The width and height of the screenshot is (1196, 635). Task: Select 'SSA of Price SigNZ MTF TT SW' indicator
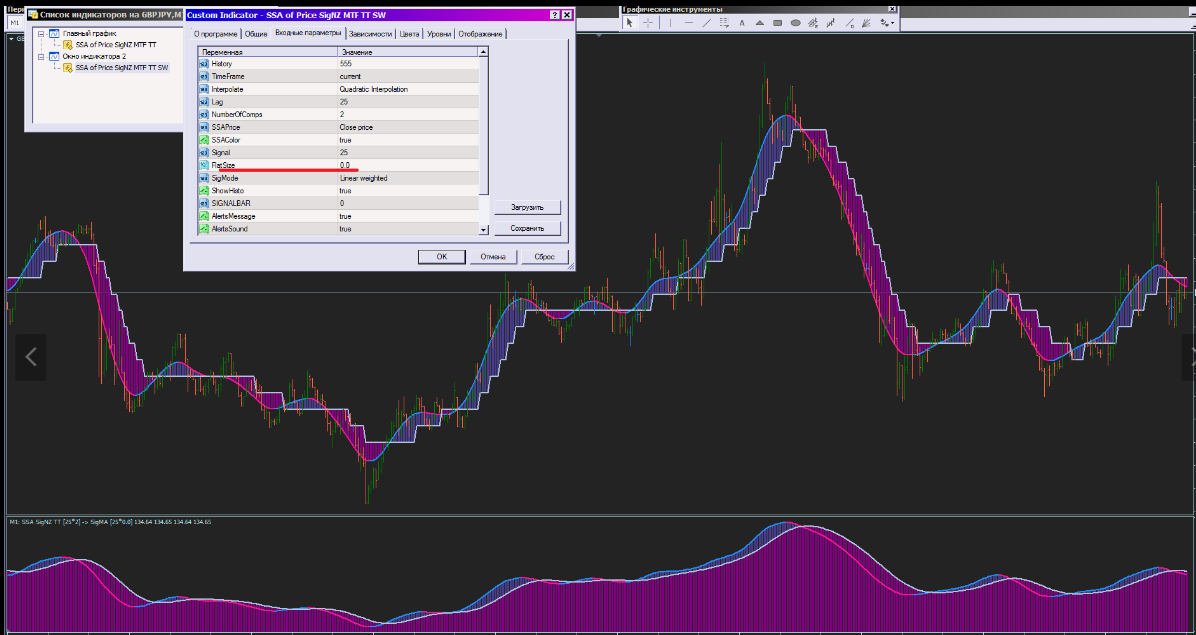pyautogui.click(x=121, y=68)
